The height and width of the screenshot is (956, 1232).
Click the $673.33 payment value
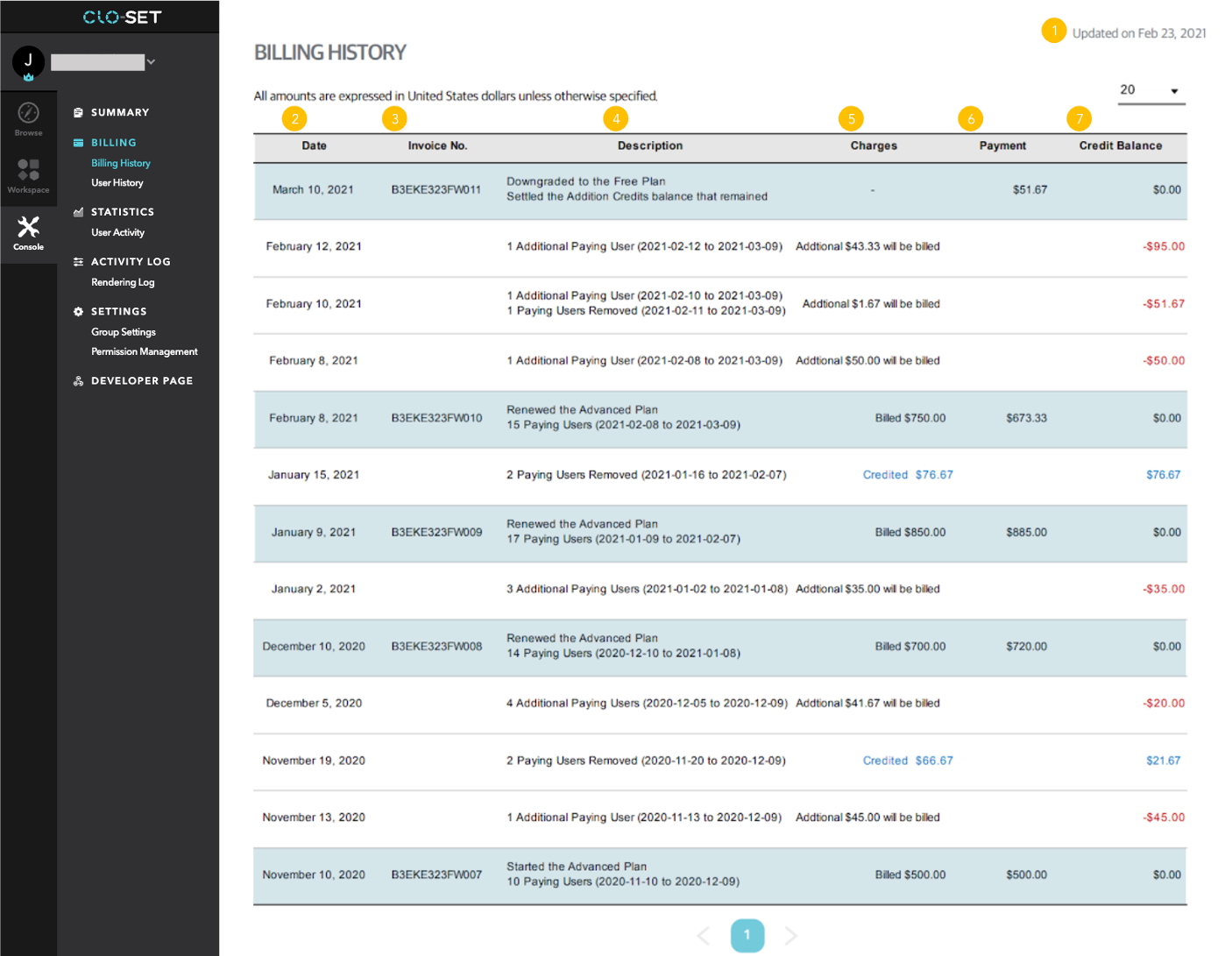[x=1026, y=419]
